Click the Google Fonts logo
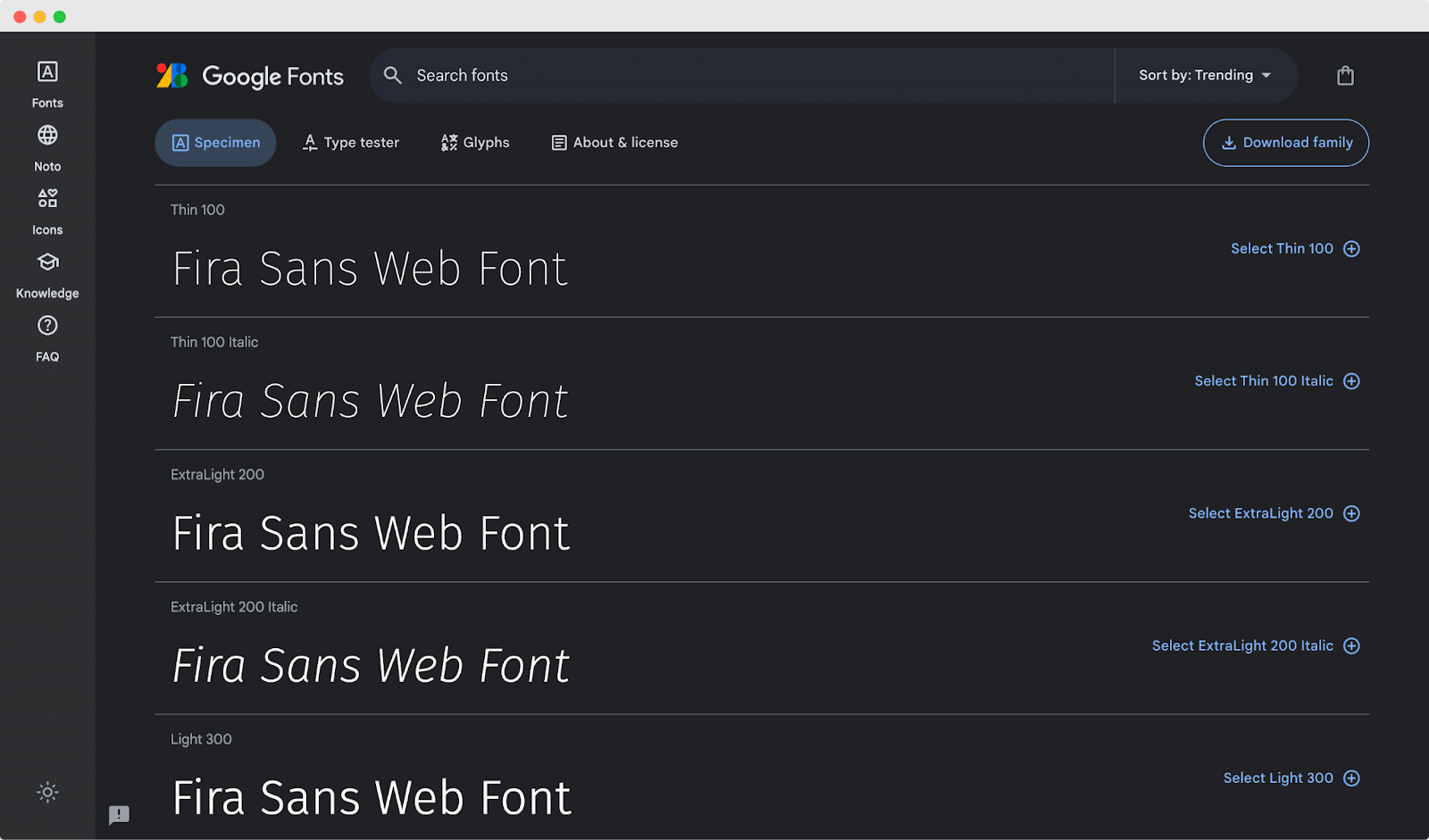Image resolution: width=1429 pixels, height=840 pixels. [x=250, y=76]
